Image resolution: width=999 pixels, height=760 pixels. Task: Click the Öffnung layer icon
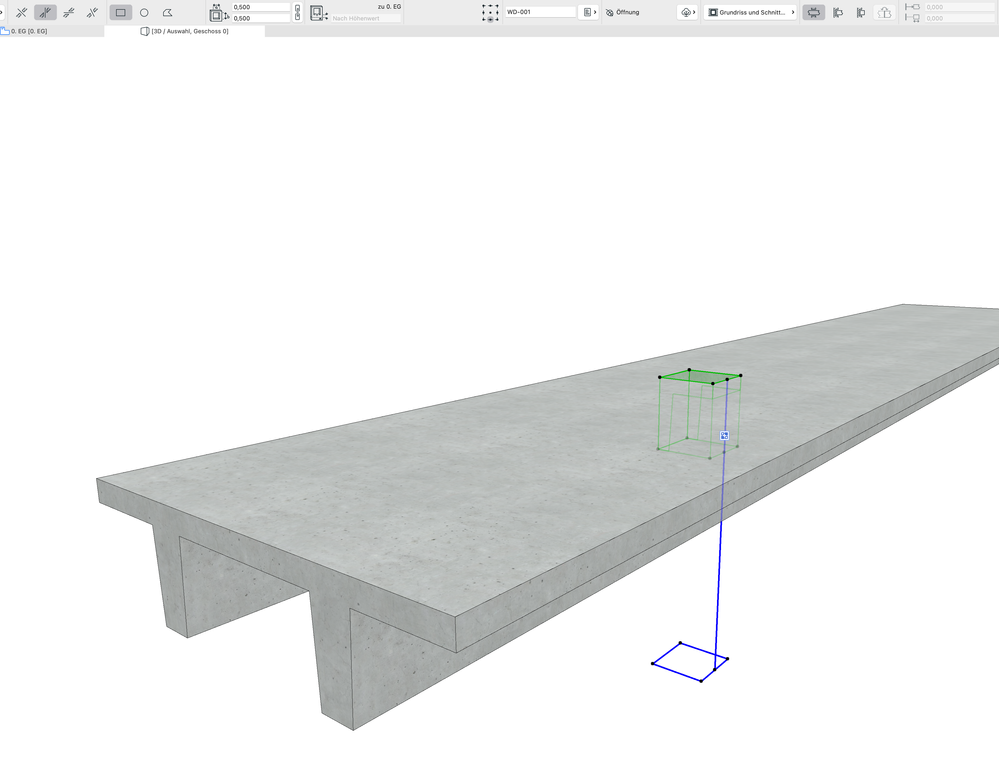[x=609, y=12]
